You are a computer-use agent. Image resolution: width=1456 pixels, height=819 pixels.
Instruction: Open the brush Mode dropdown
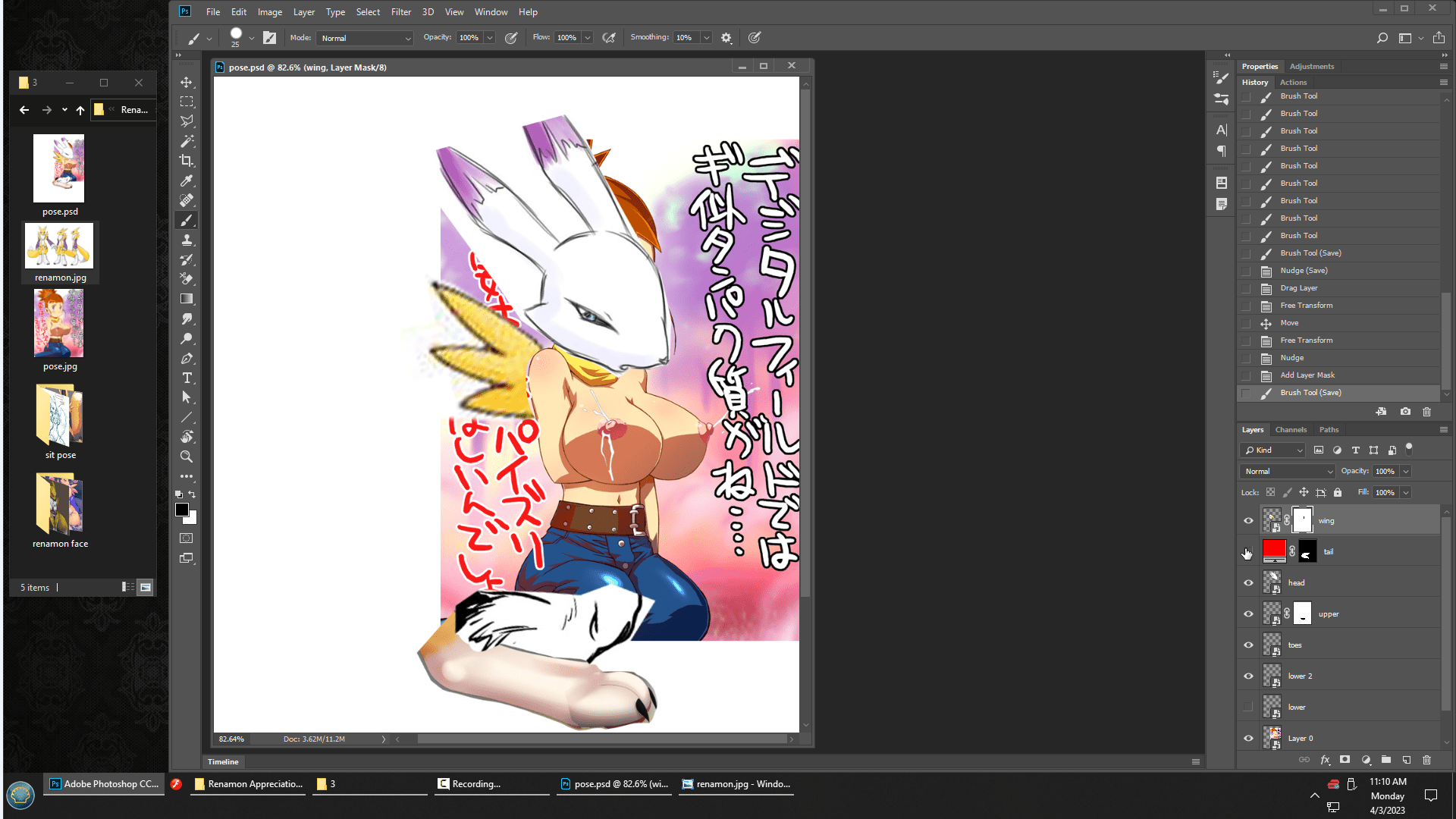tap(366, 38)
